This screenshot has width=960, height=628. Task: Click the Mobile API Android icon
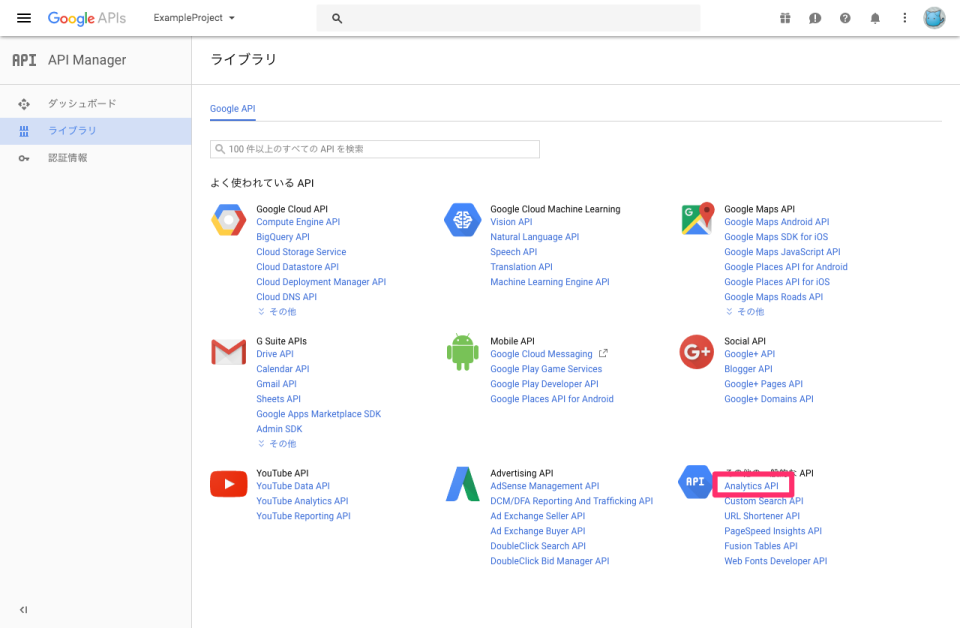462,352
